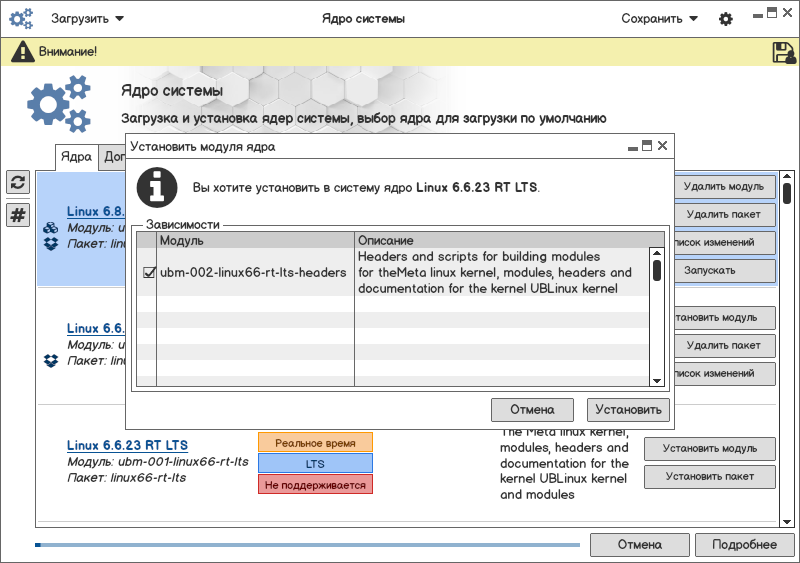Maximize the install module dialog
This screenshot has width=800, height=563.
tap(647, 145)
